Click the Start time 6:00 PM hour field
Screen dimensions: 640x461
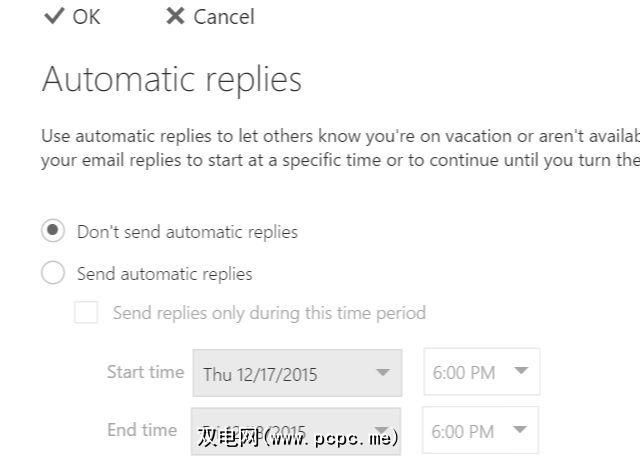pyautogui.click(x=464, y=373)
